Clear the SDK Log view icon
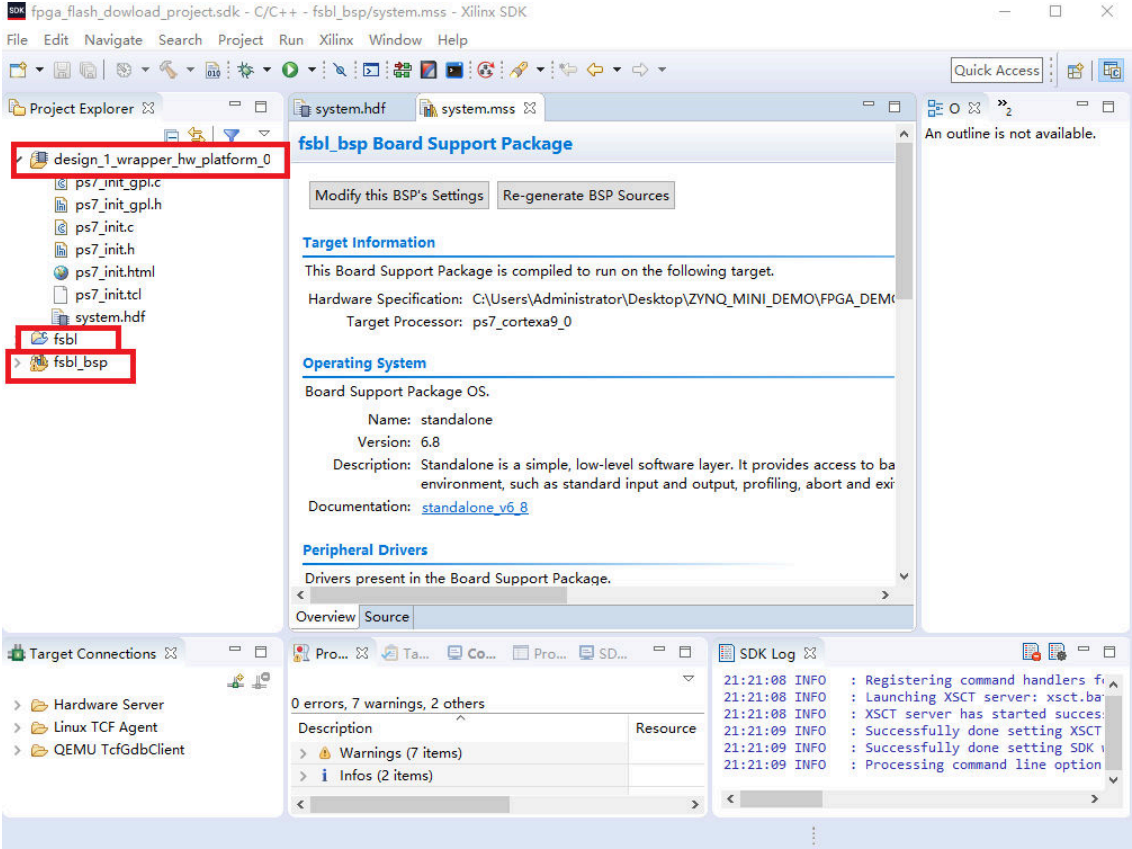This screenshot has width=1132, height=849. coord(1031,652)
